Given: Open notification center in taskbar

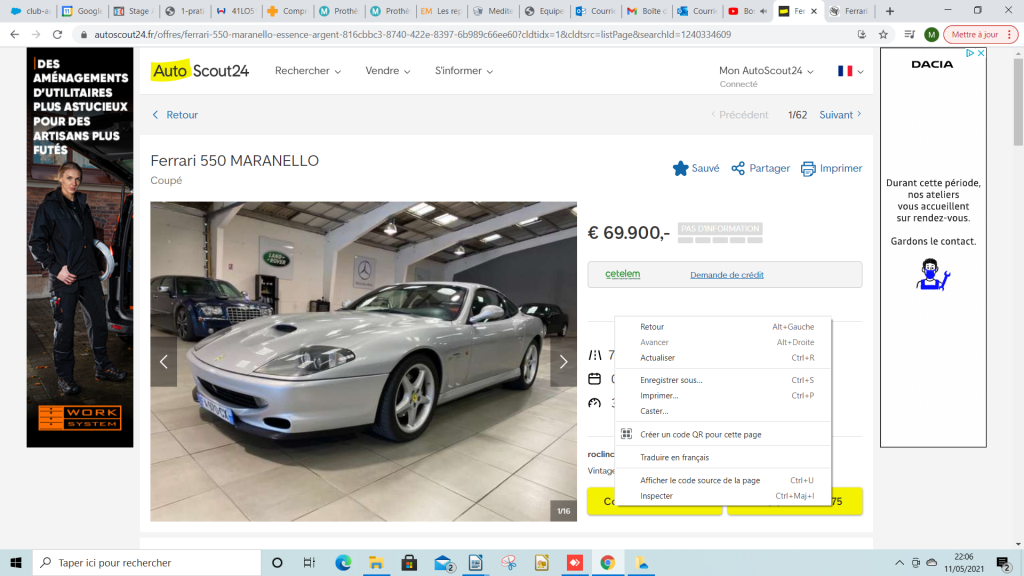Looking at the screenshot, I should pos(1004,562).
